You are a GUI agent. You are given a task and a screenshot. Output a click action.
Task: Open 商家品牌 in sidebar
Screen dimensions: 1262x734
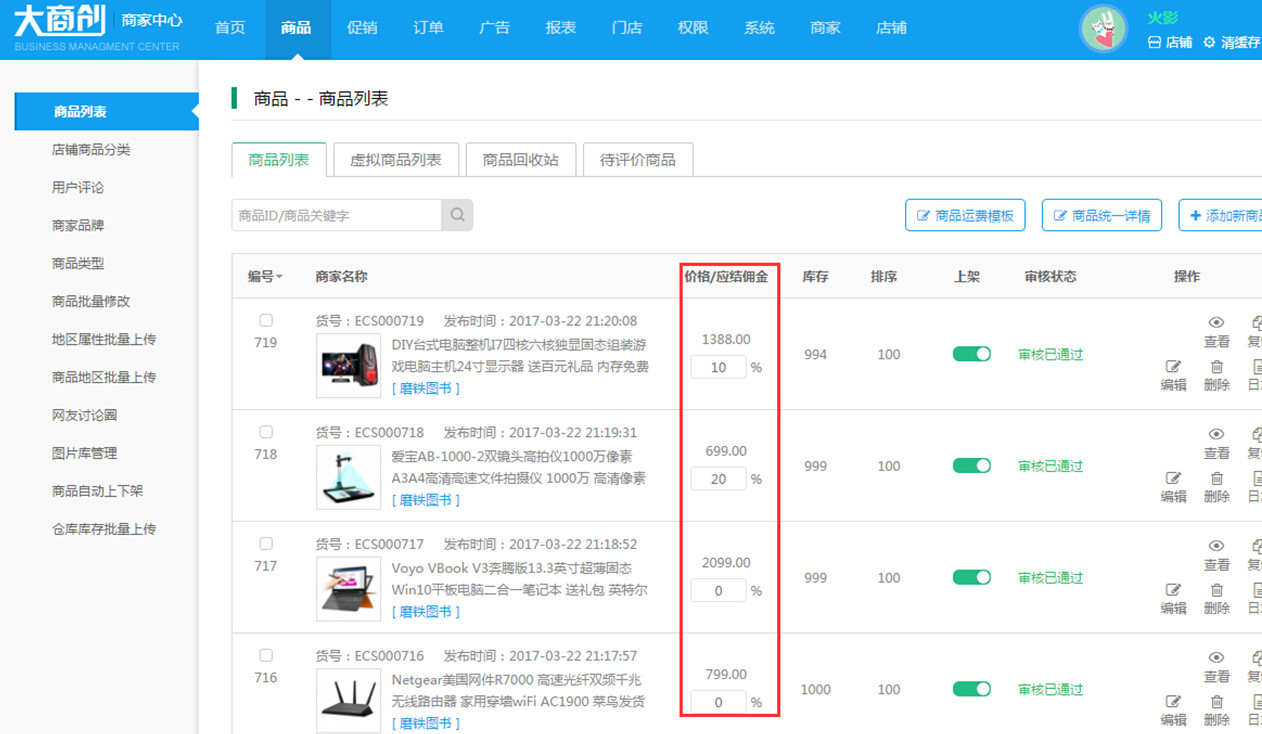point(78,226)
